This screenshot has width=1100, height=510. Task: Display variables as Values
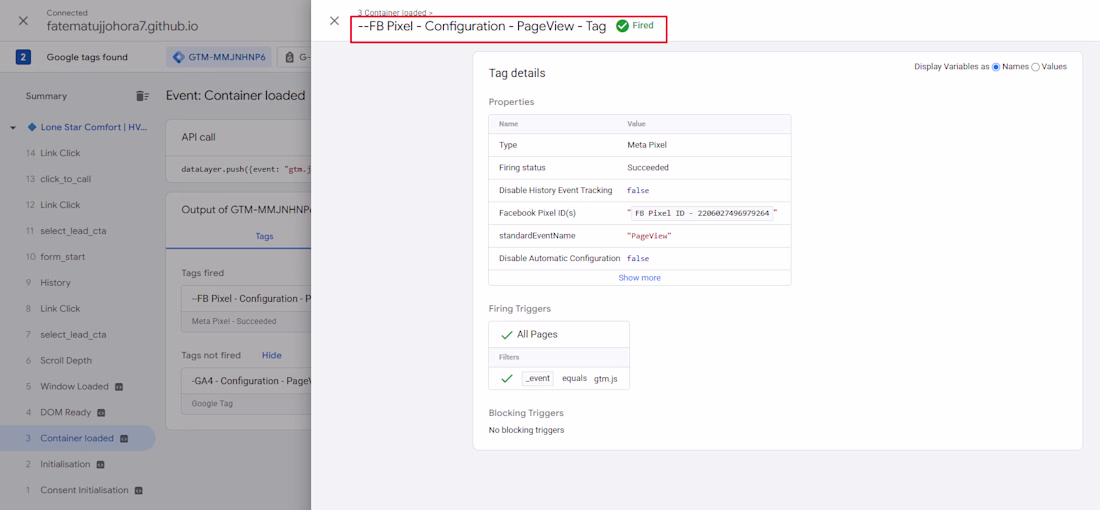pos(1035,67)
